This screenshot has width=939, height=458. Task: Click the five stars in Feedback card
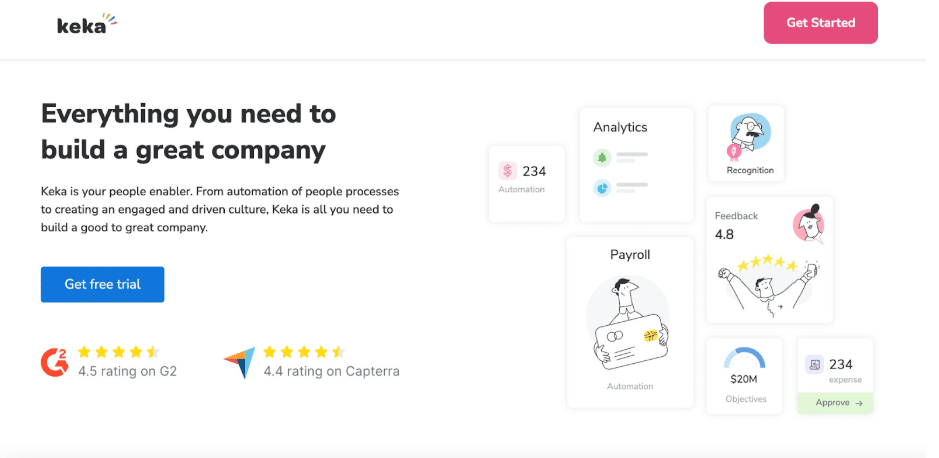(768, 264)
